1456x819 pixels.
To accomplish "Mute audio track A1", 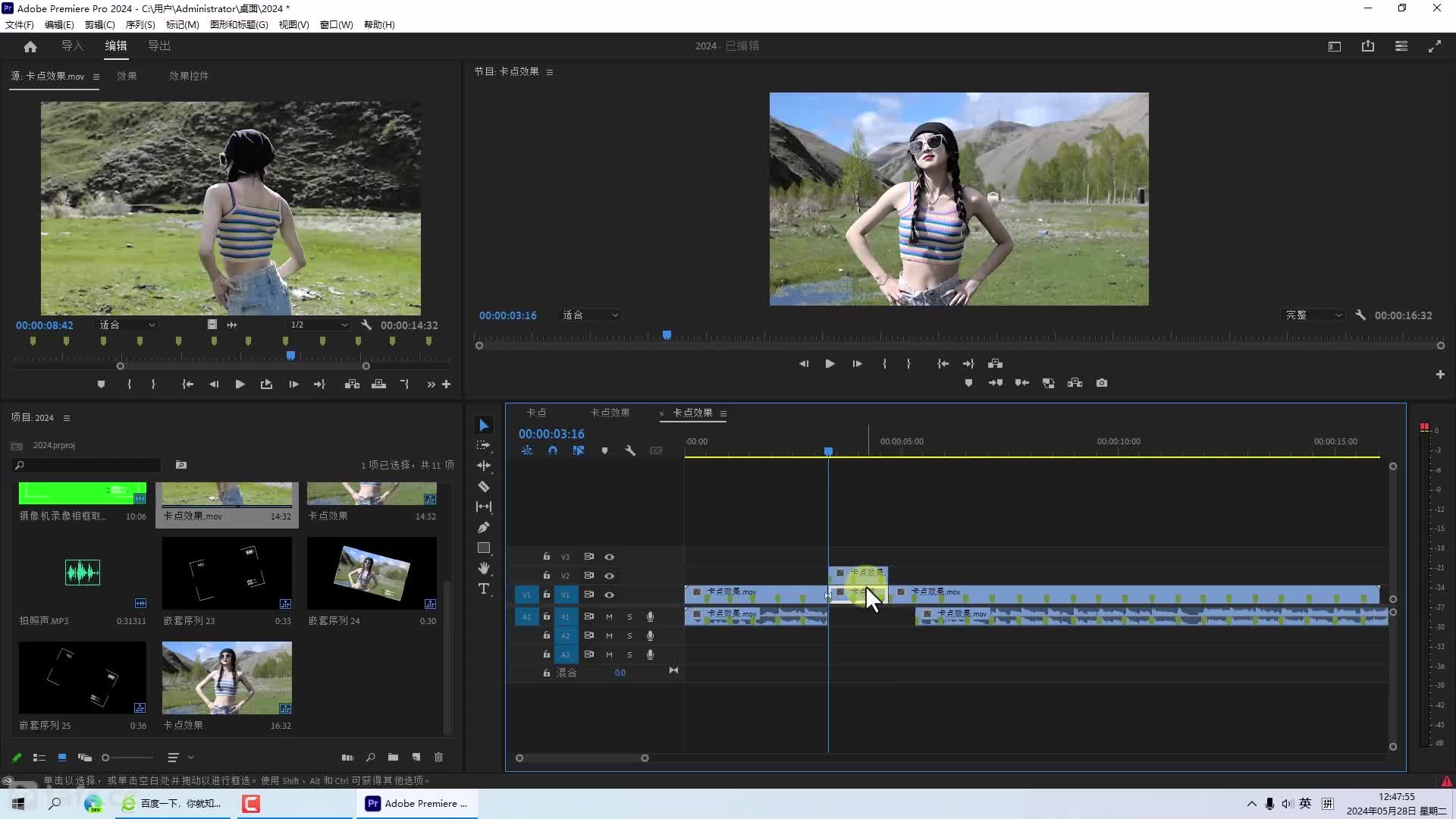I will 609,617.
